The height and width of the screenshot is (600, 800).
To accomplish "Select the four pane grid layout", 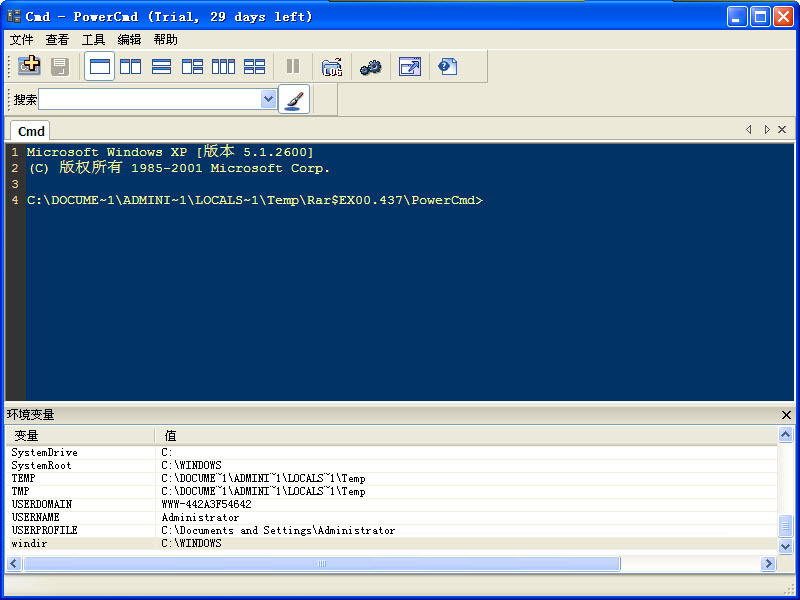I will [x=254, y=67].
